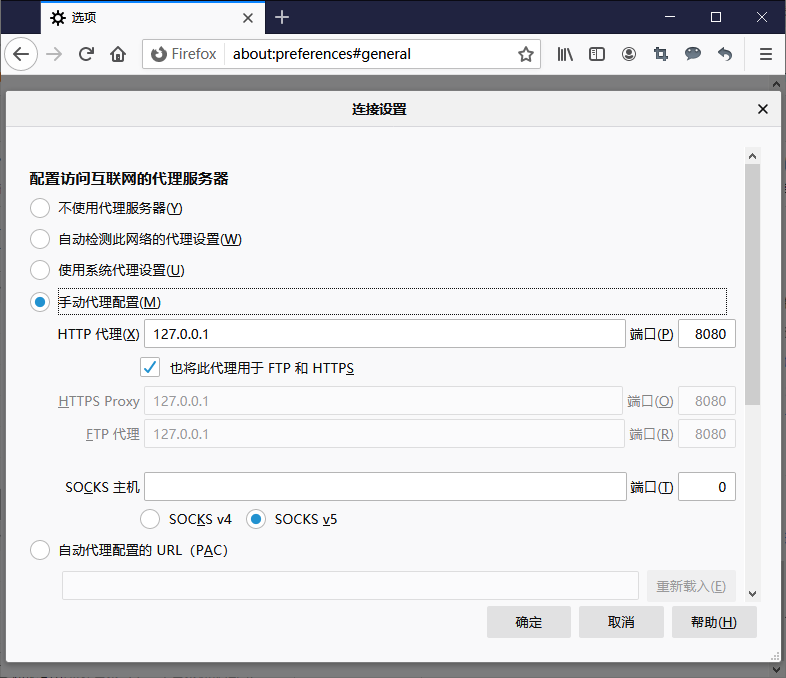Screen dimensions: 786x678
Task: Click the FTP 代理 label
Action: [x=113, y=434]
